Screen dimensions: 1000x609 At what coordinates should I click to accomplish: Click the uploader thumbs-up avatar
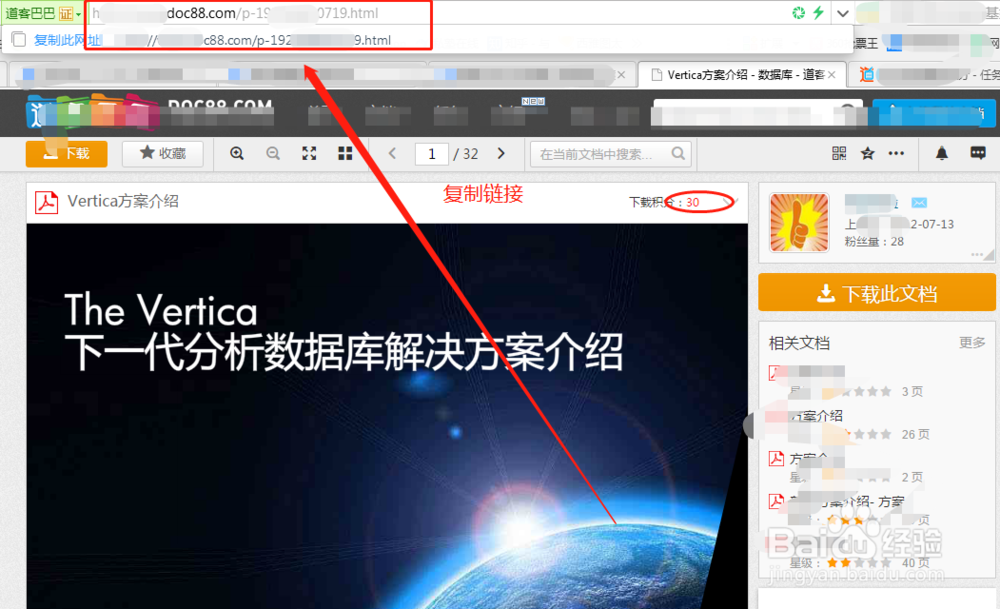pyautogui.click(x=799, y=223)
